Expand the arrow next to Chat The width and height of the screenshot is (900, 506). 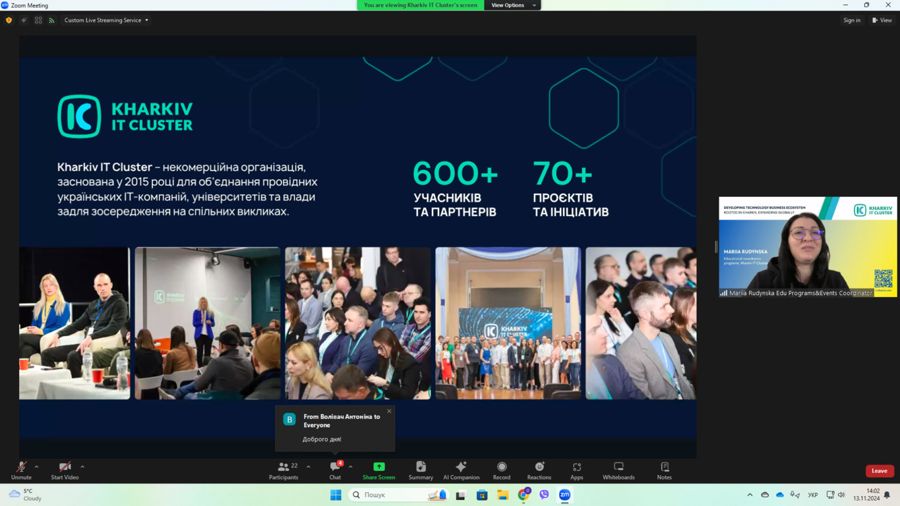350,466
